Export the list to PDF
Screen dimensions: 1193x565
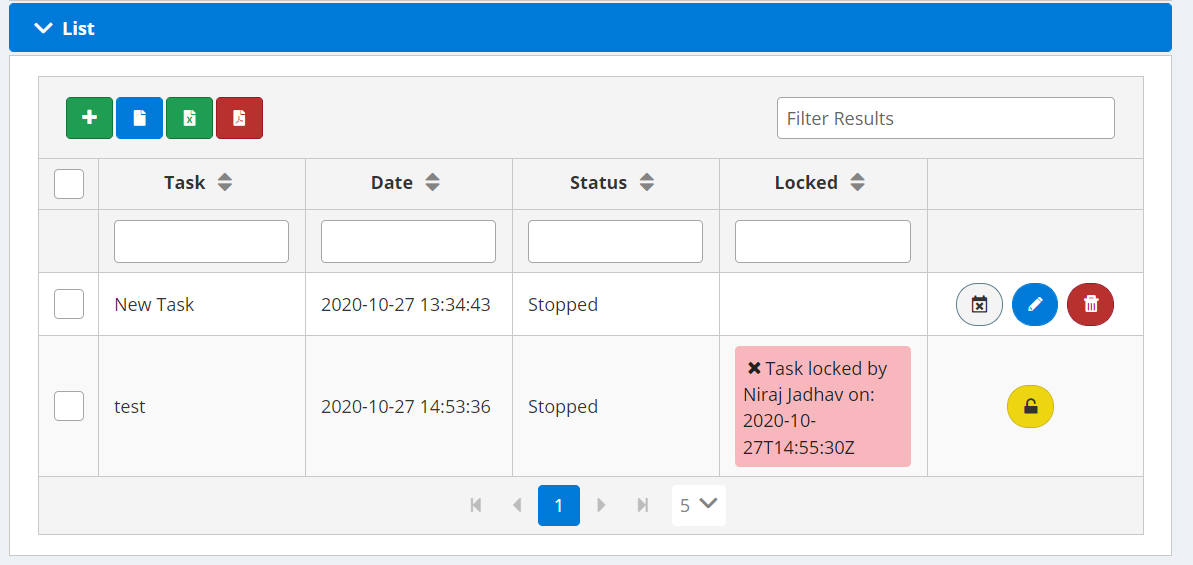pos(239,118)
